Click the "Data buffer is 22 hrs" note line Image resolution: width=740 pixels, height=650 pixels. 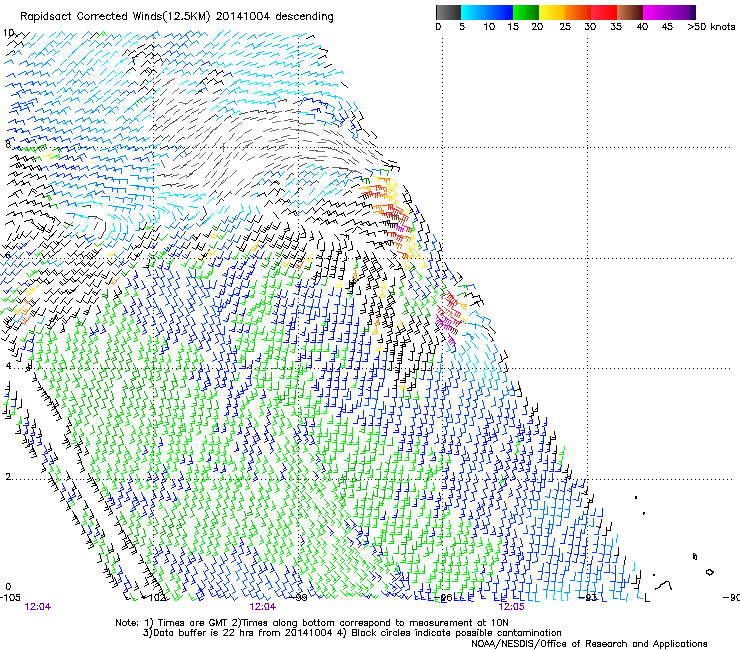click(352, 633)
